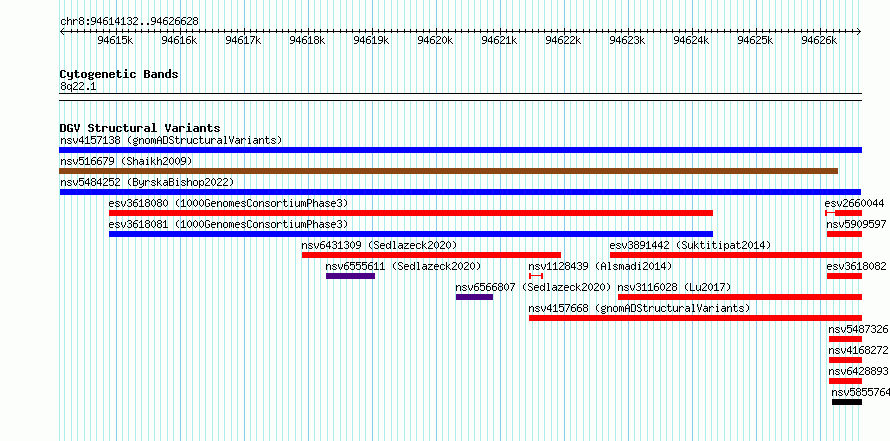Click the red nsv3116028 Lu2017 bar

pyautogui.click(x=740, y=297)
